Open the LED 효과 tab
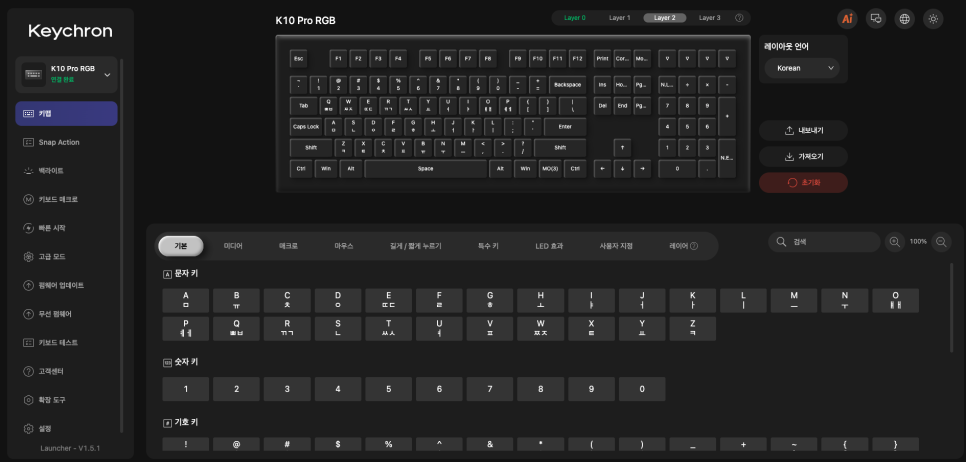The image size is (966, 462). pos(549,246)
